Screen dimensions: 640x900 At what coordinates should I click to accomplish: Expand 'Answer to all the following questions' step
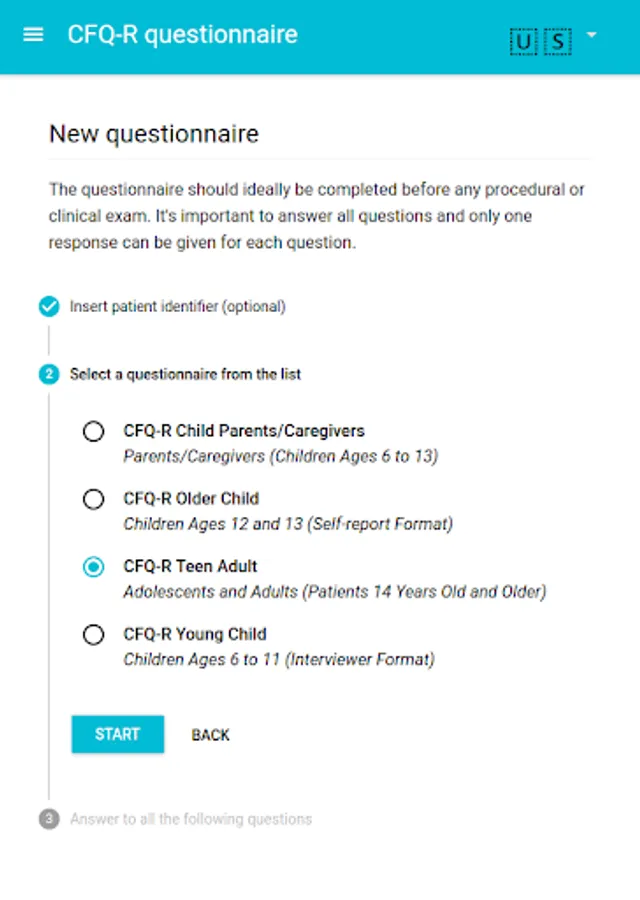190,819
